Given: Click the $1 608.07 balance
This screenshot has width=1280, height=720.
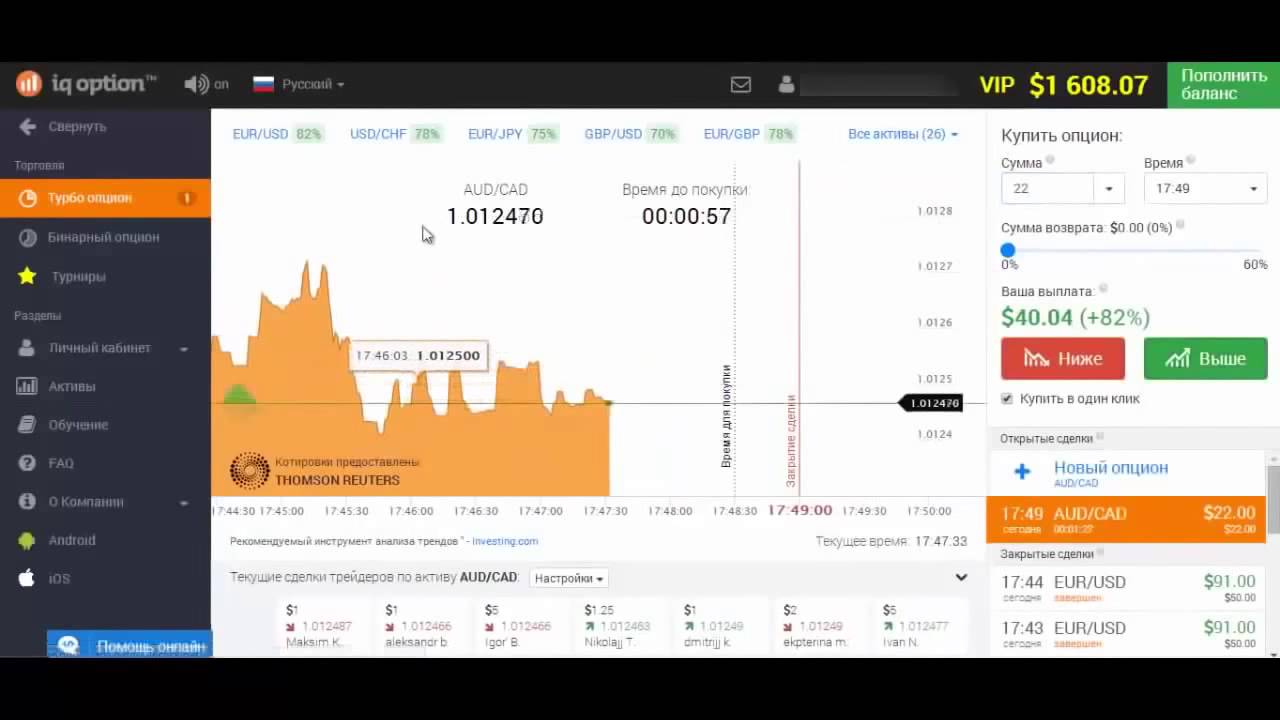Looking at the screenshot, I should click(x=1088, y=85).
